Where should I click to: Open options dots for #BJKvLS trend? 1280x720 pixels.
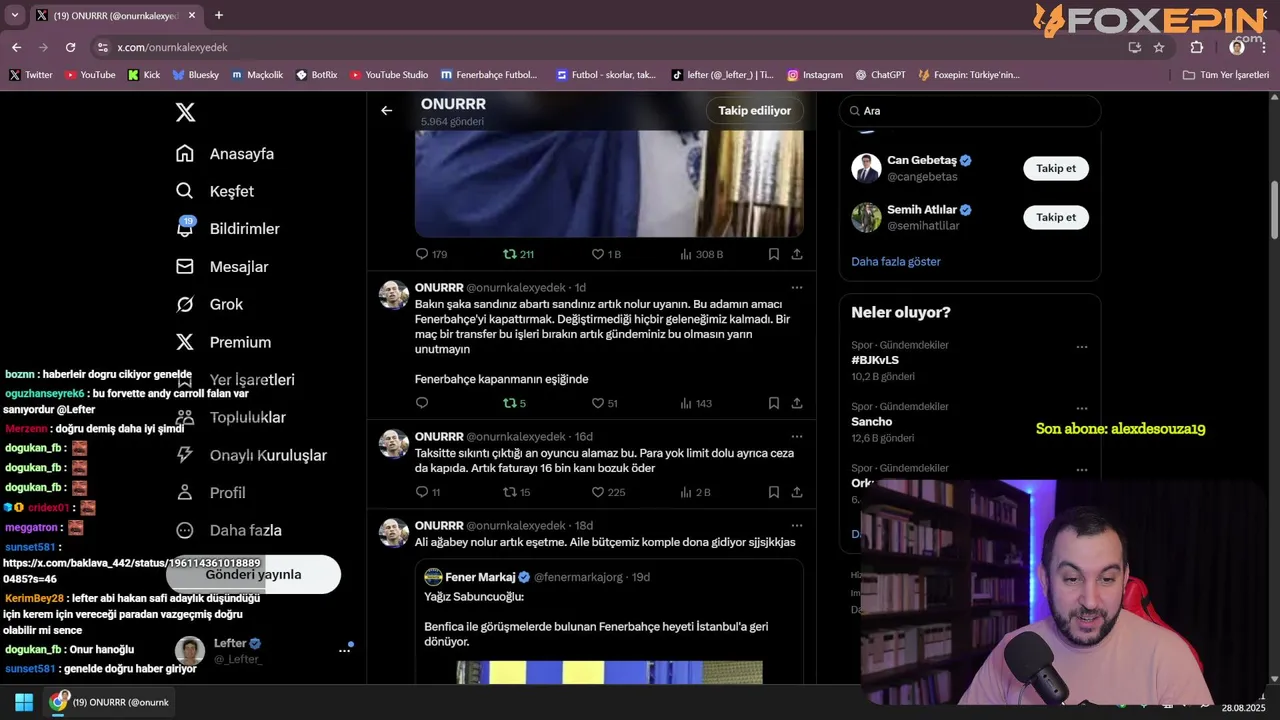pos(1082,347)
